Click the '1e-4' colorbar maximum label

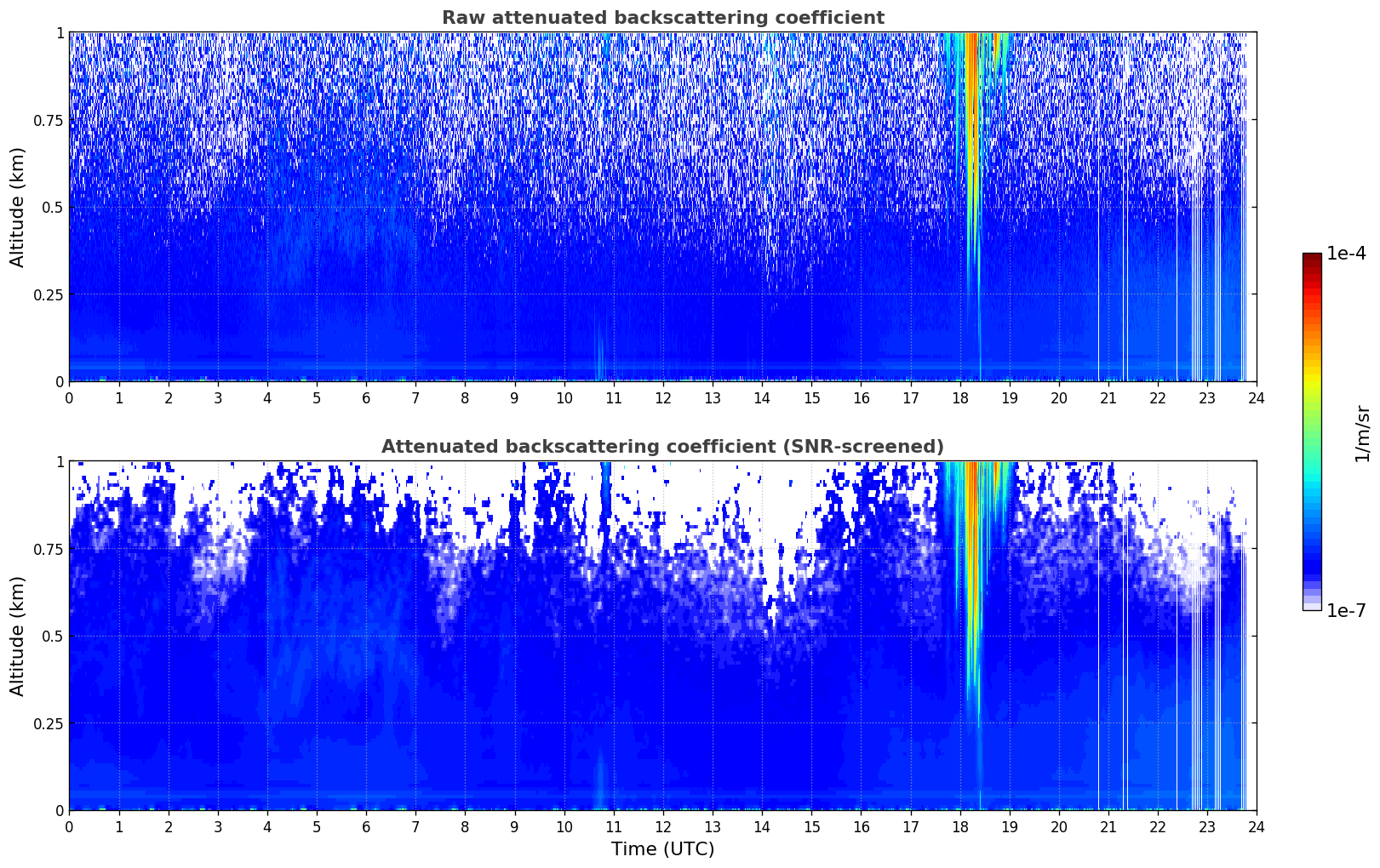pyautogui.click(x=1346, y=254)
